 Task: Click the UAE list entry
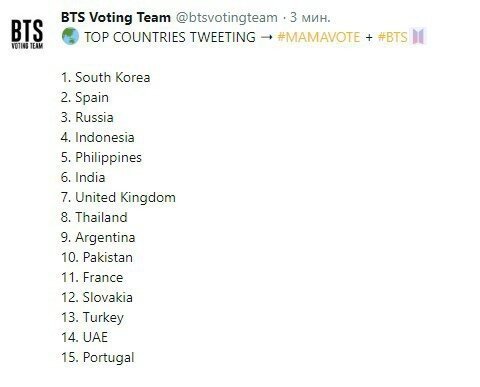pos(84,337)
